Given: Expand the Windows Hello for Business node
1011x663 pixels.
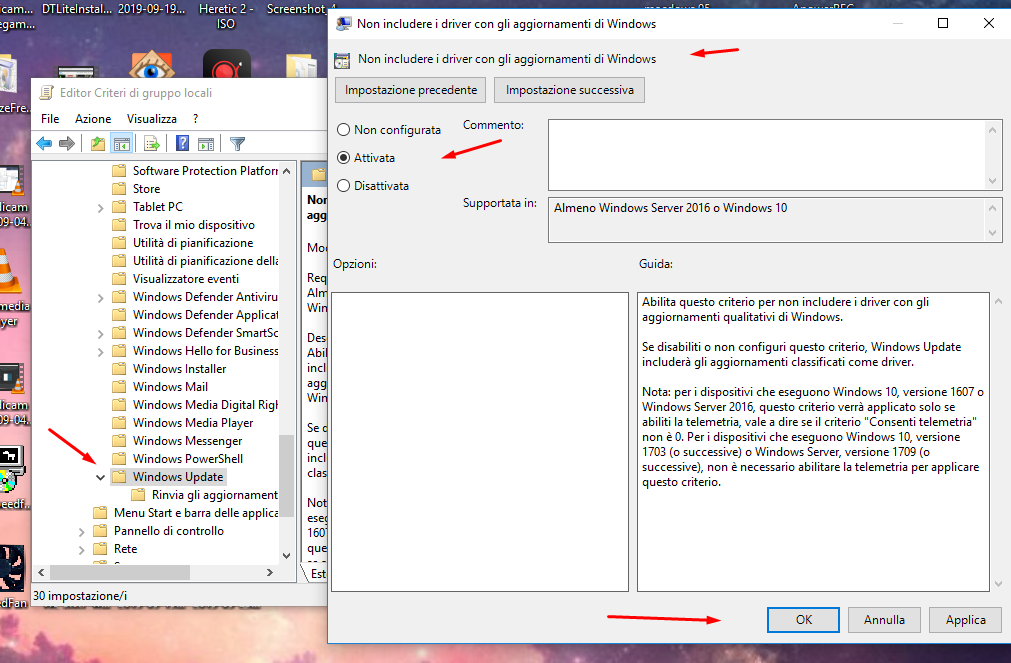Looking at the screenshot, I should point(100,351).
